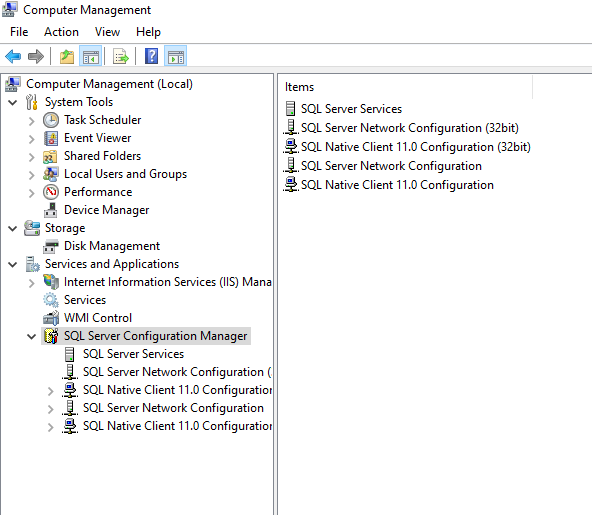Expand the Task Scheduler node
This screenshot has height=515, width=592.
pos(32,121)
